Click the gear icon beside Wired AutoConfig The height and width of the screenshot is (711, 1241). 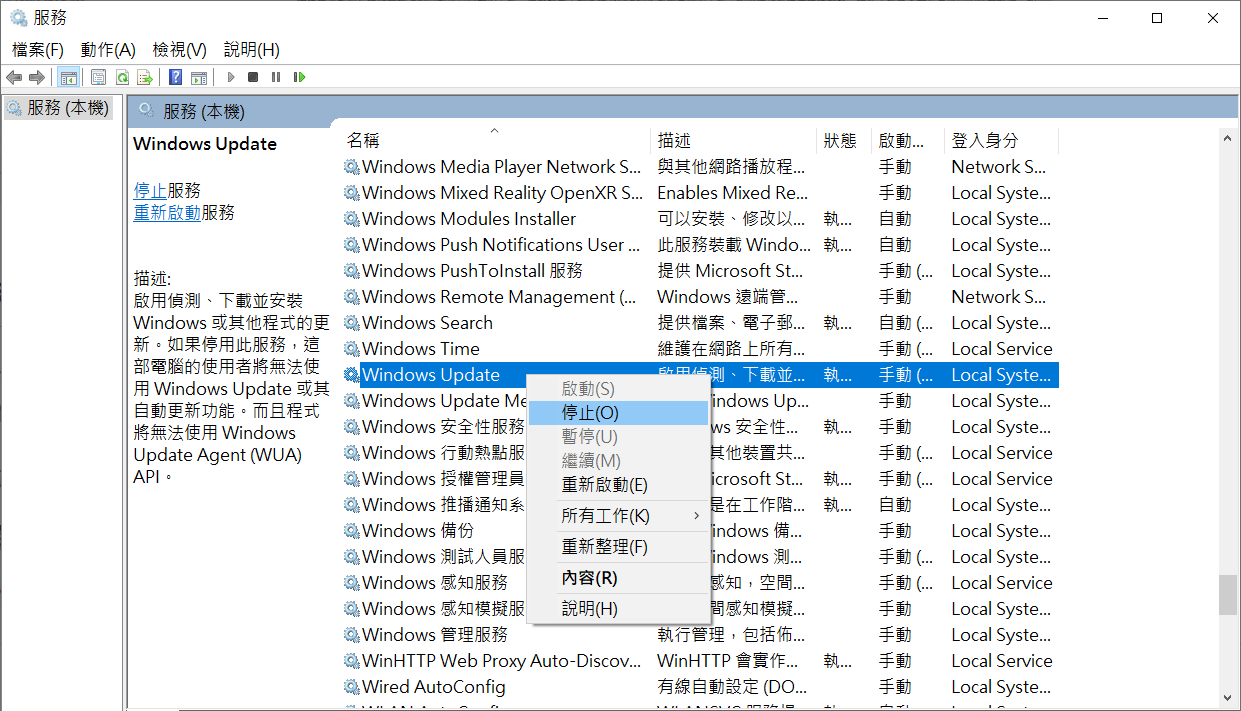352,687
